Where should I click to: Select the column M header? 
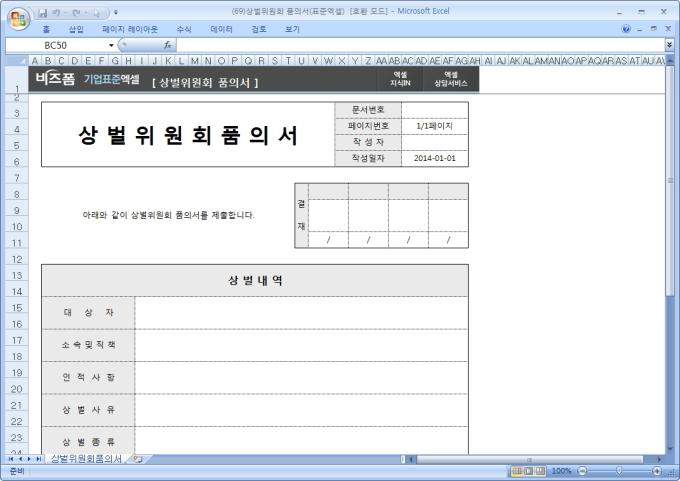[195, 61]
